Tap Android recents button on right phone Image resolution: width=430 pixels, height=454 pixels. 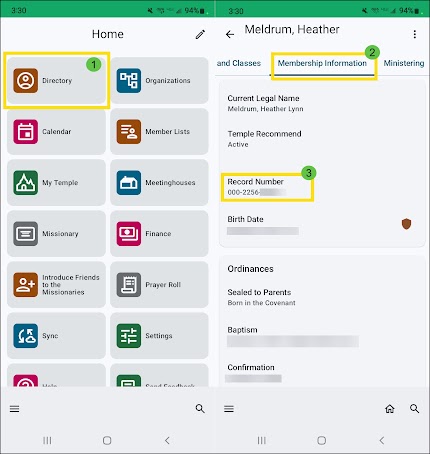[x=262, y=441]
